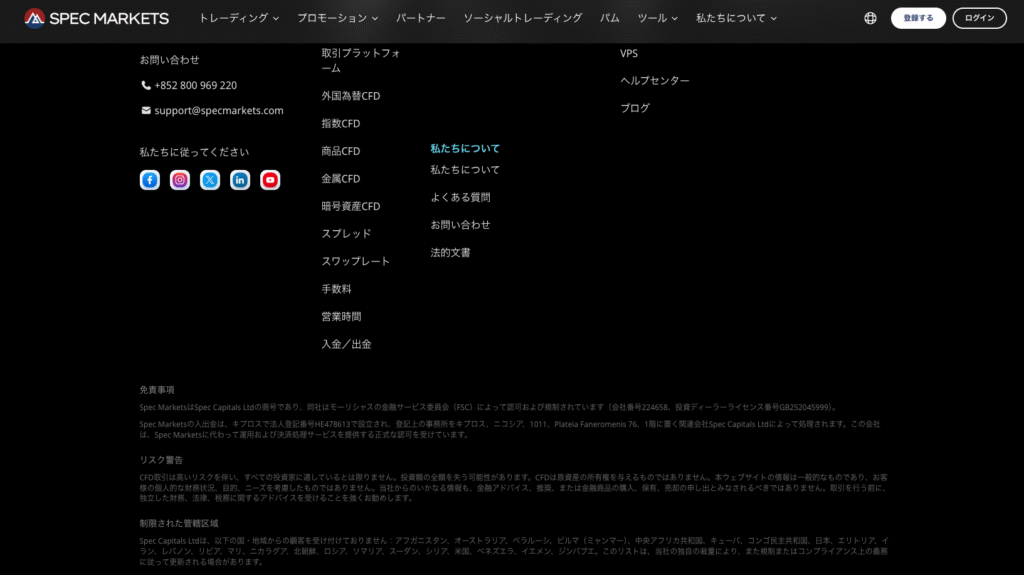Click the 免責事項 heading
The width and height of the screenshot is (1024, 575).
click(157, 390)
